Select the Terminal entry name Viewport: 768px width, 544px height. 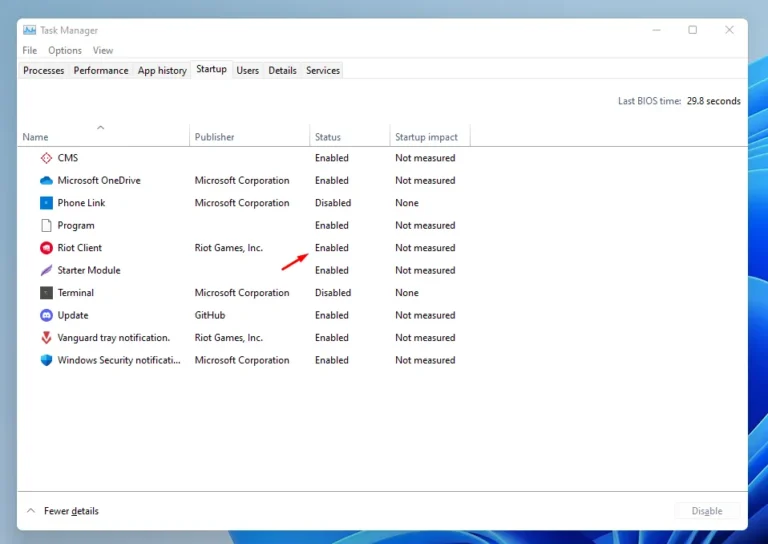(x=75, y=293)
